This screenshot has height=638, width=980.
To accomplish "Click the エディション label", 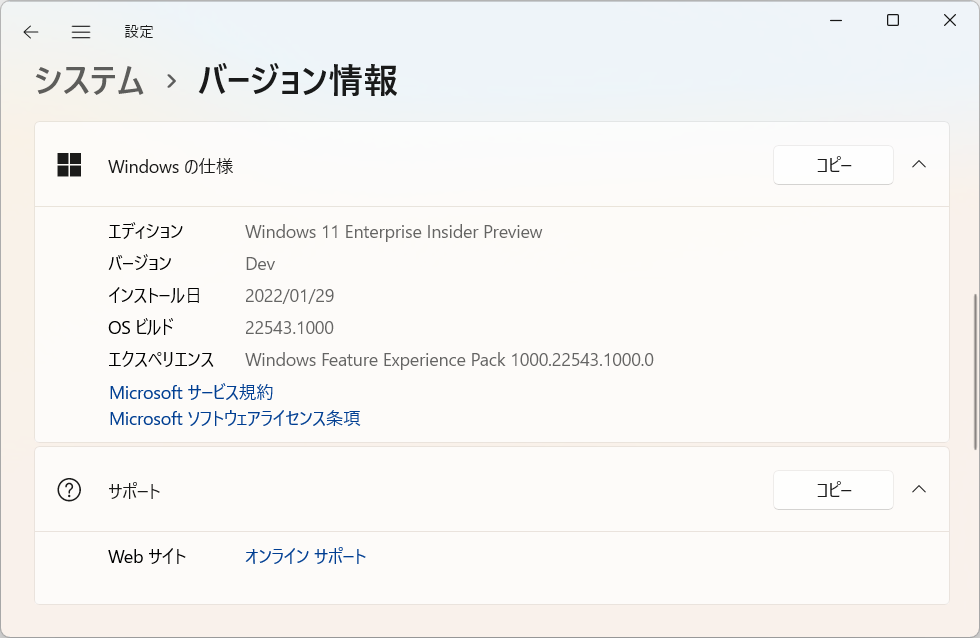I will tap(146, 231).
